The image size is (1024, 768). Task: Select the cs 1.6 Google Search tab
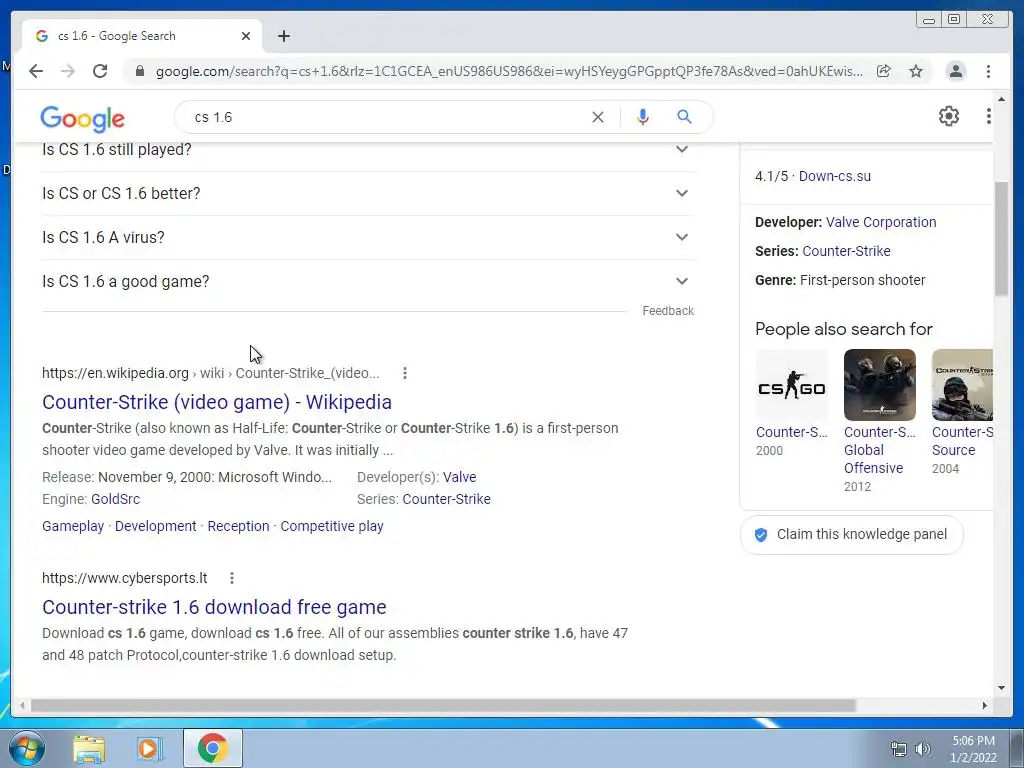(142, 36)
